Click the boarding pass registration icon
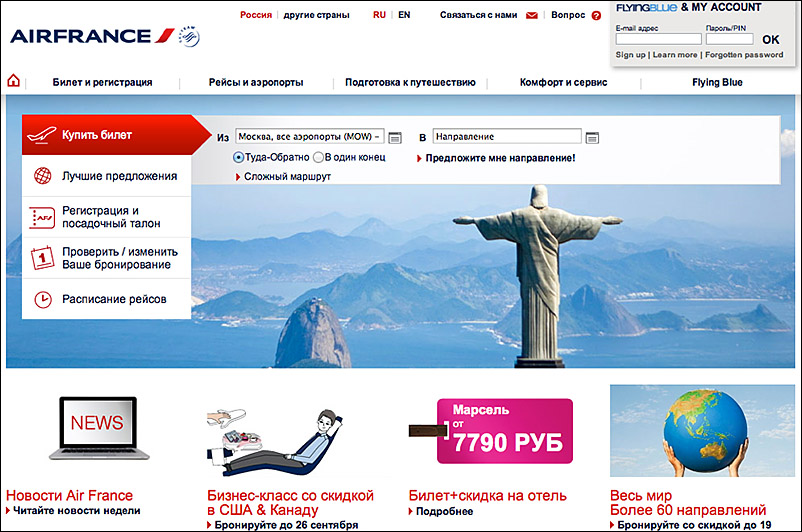The width and height of the screenshot is (802, 532). [42, 217]
